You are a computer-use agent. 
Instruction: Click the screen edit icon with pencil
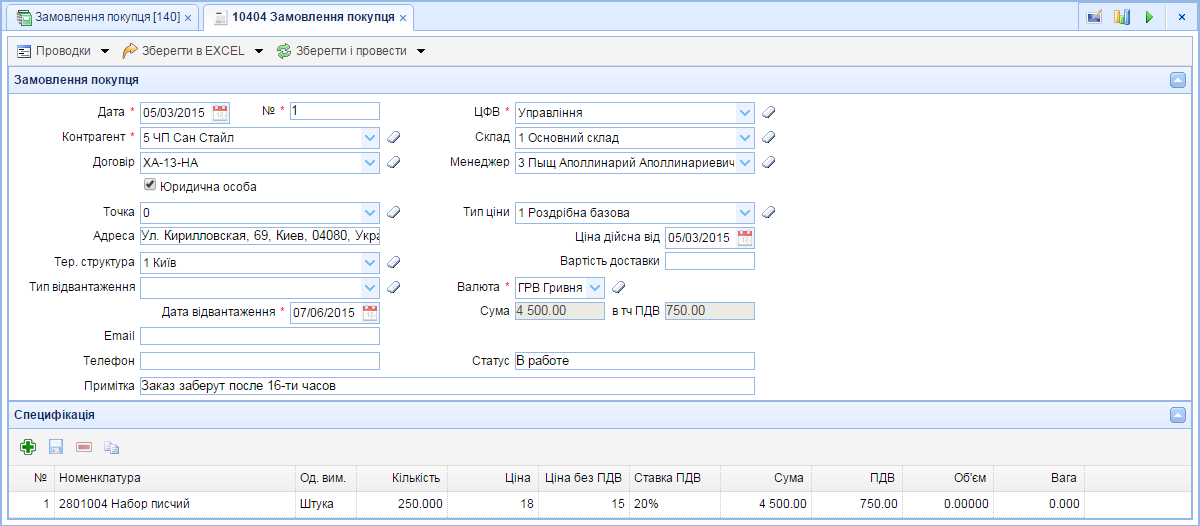(x=1094, y=17)
